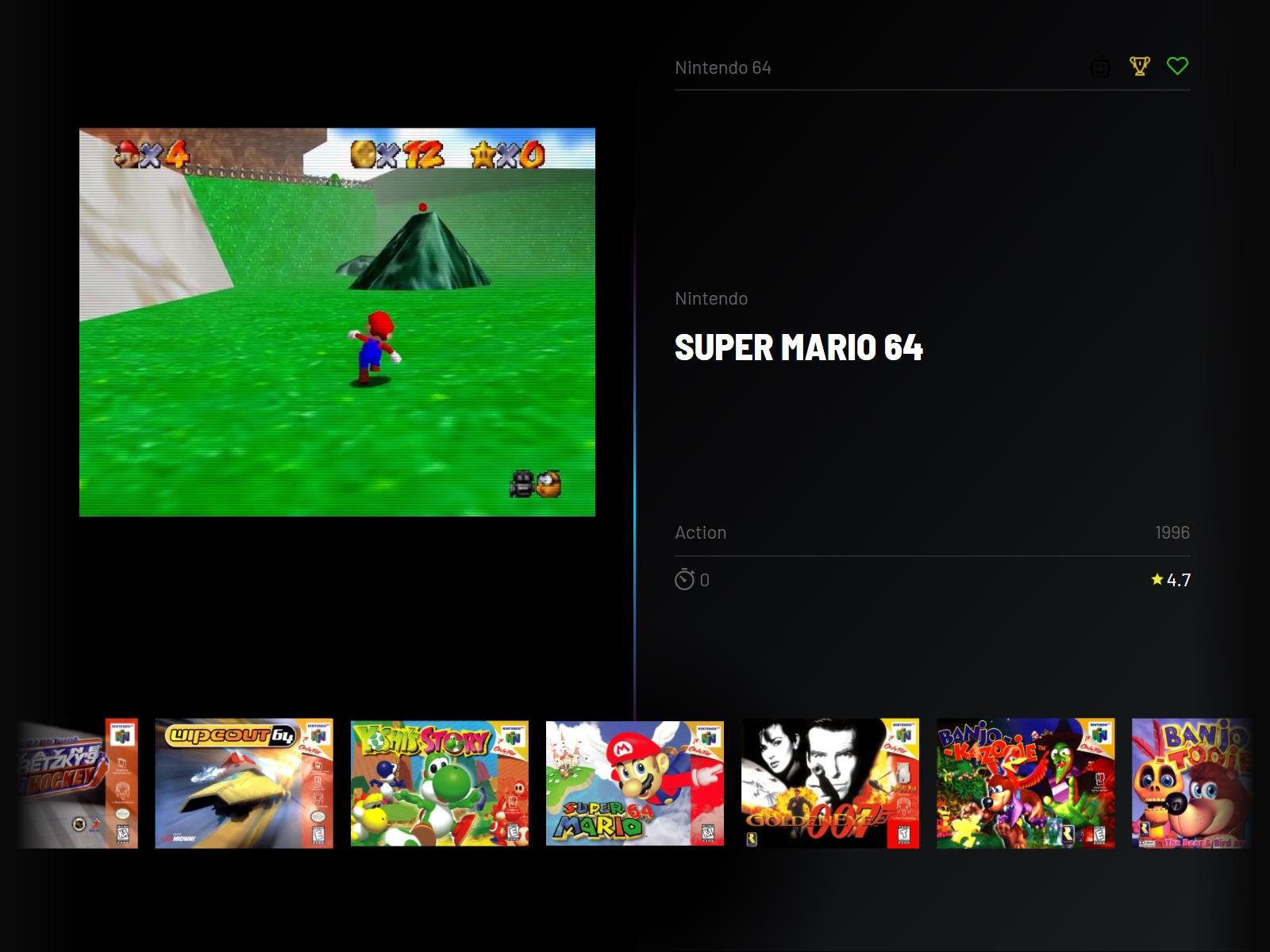1270x952 pixels.
Task: Select the Wipeout 64 cover
Action: coord(244,783)
